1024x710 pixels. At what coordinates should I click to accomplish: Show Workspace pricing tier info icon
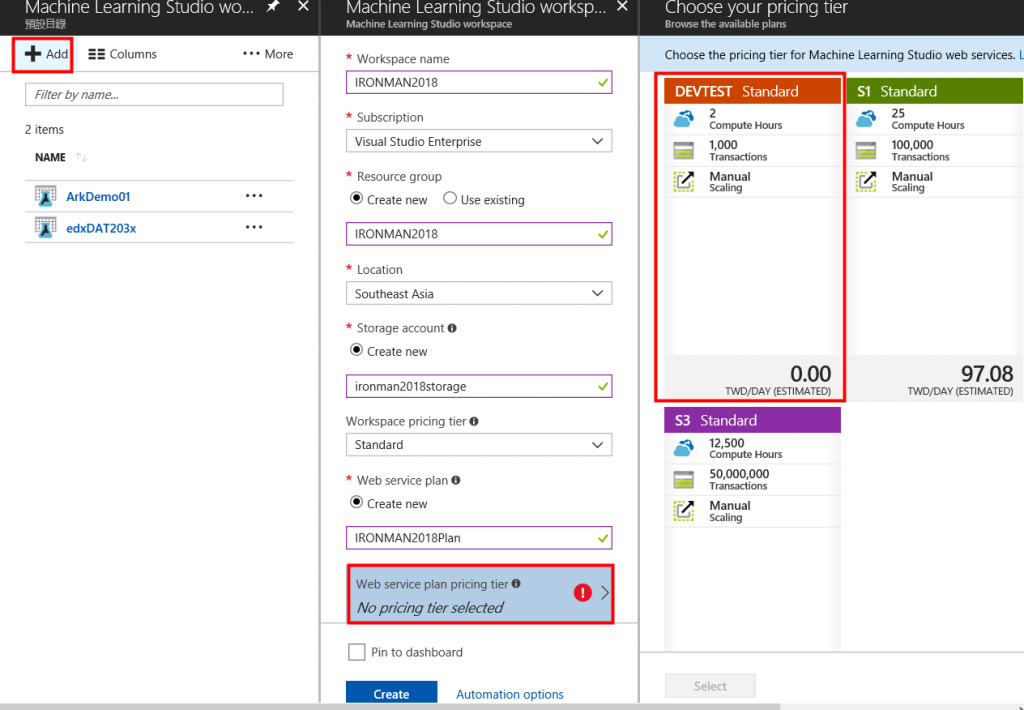(474, 421)
